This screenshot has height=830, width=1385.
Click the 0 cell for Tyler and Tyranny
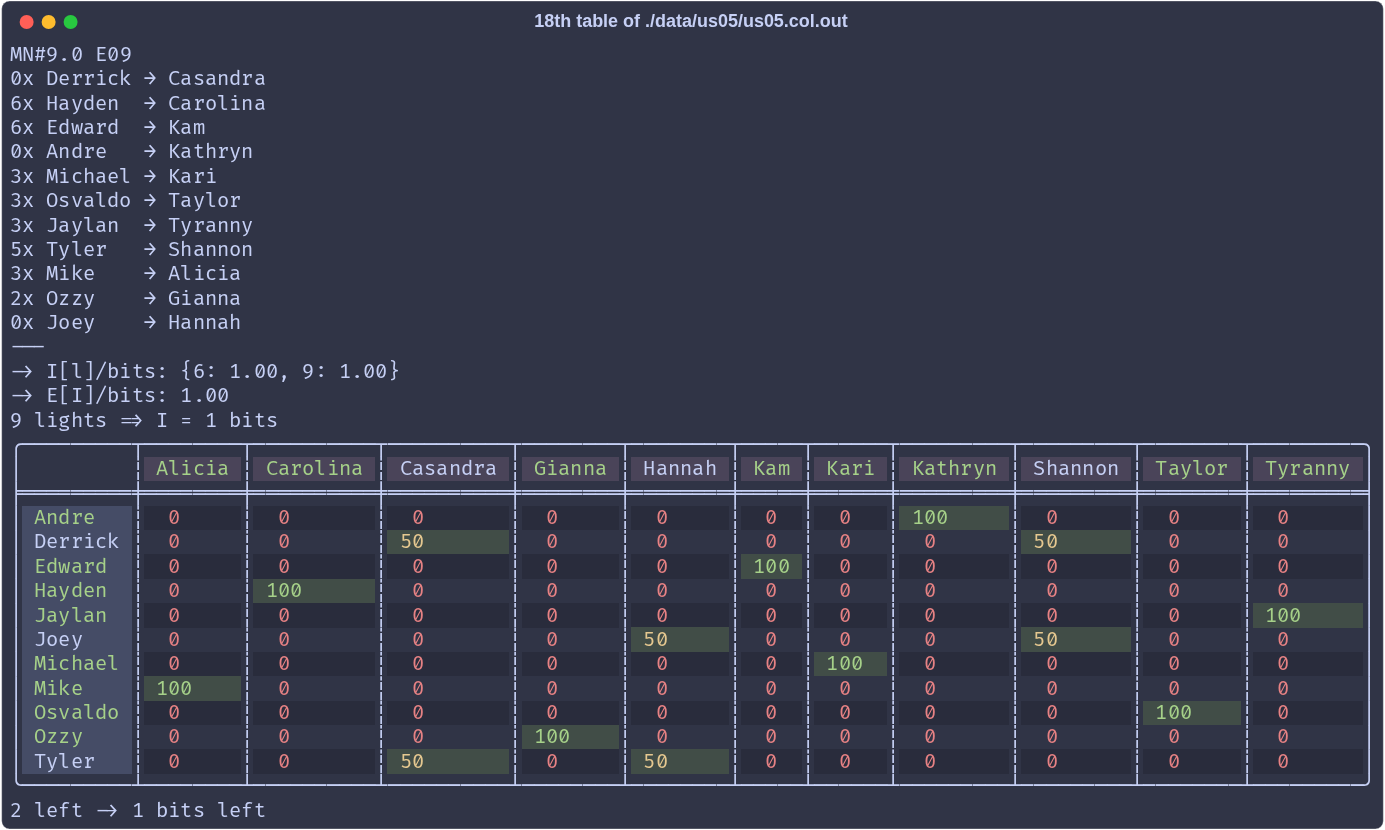tap(1308, 761)
